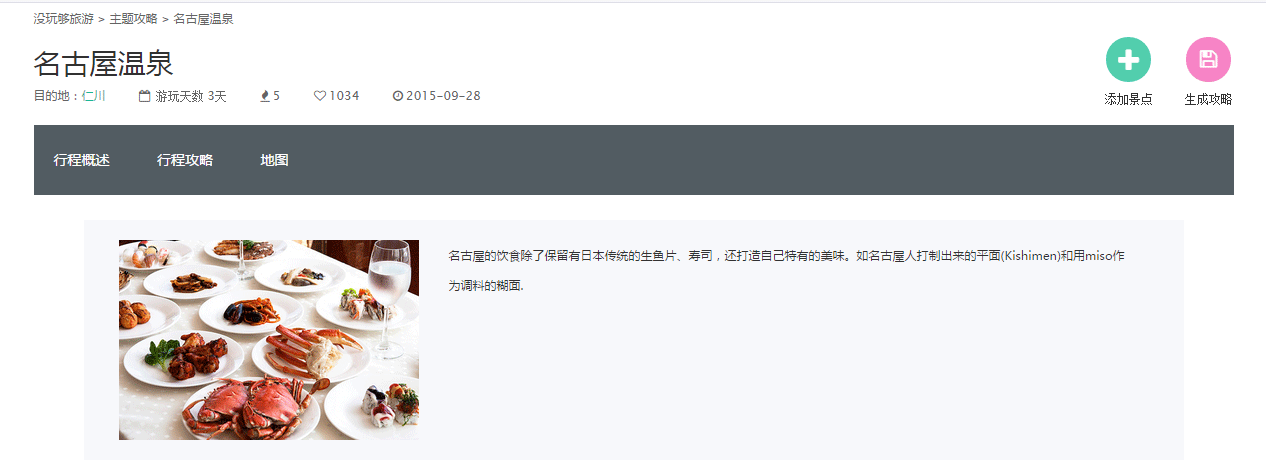Go to 没玩够旅游 in the breadcrumb

pos(64,19)
